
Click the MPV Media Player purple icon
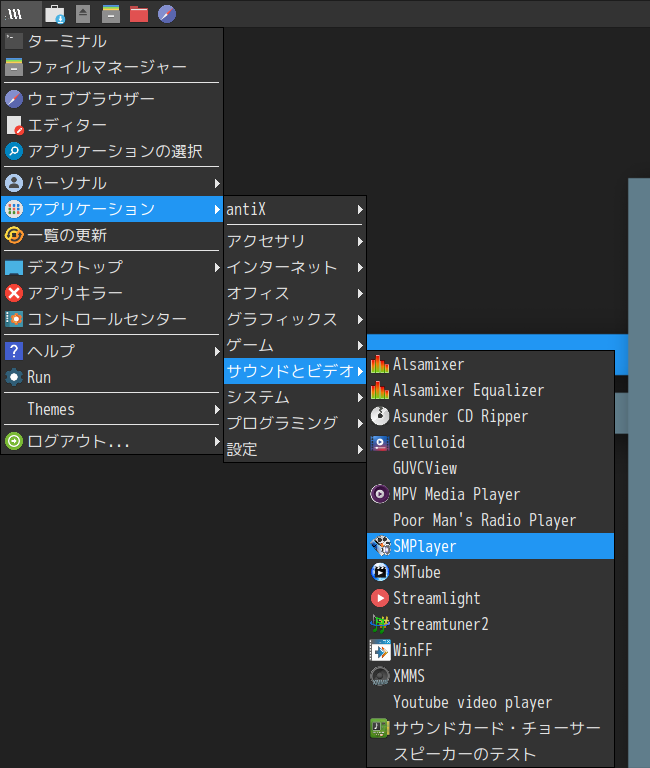tap(380, 494)
